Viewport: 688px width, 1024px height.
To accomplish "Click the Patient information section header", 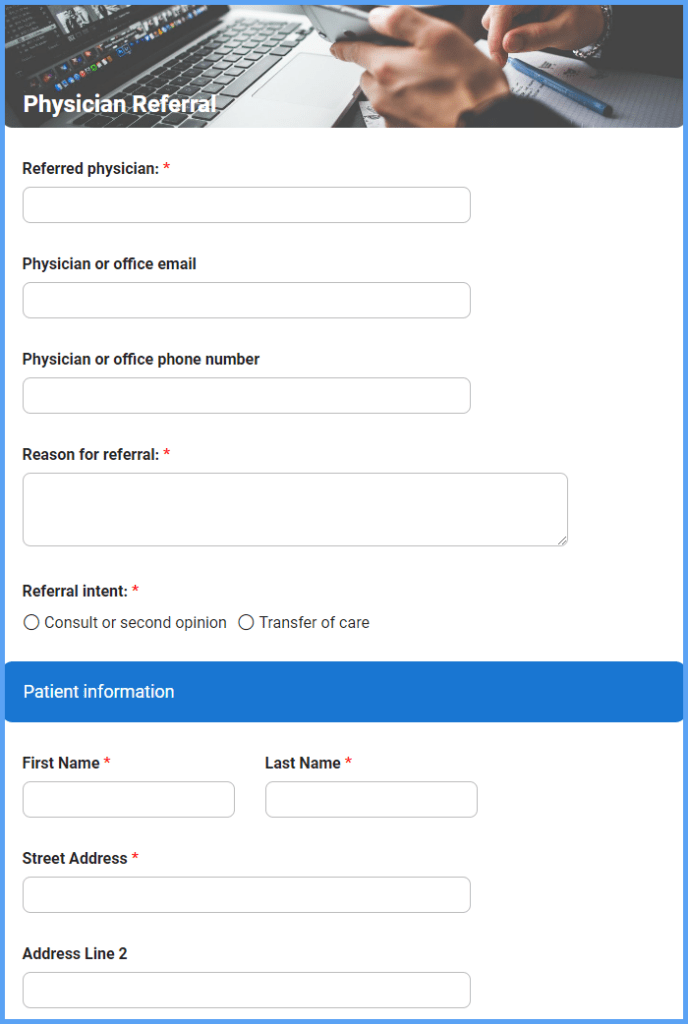I will click(x=97, y=691).
